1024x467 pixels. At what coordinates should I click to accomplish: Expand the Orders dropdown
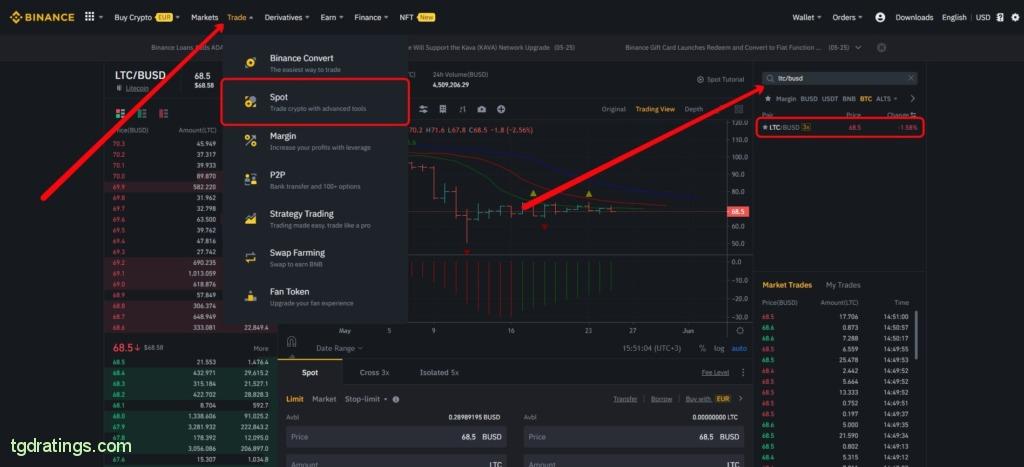click(x=847, y=18)
